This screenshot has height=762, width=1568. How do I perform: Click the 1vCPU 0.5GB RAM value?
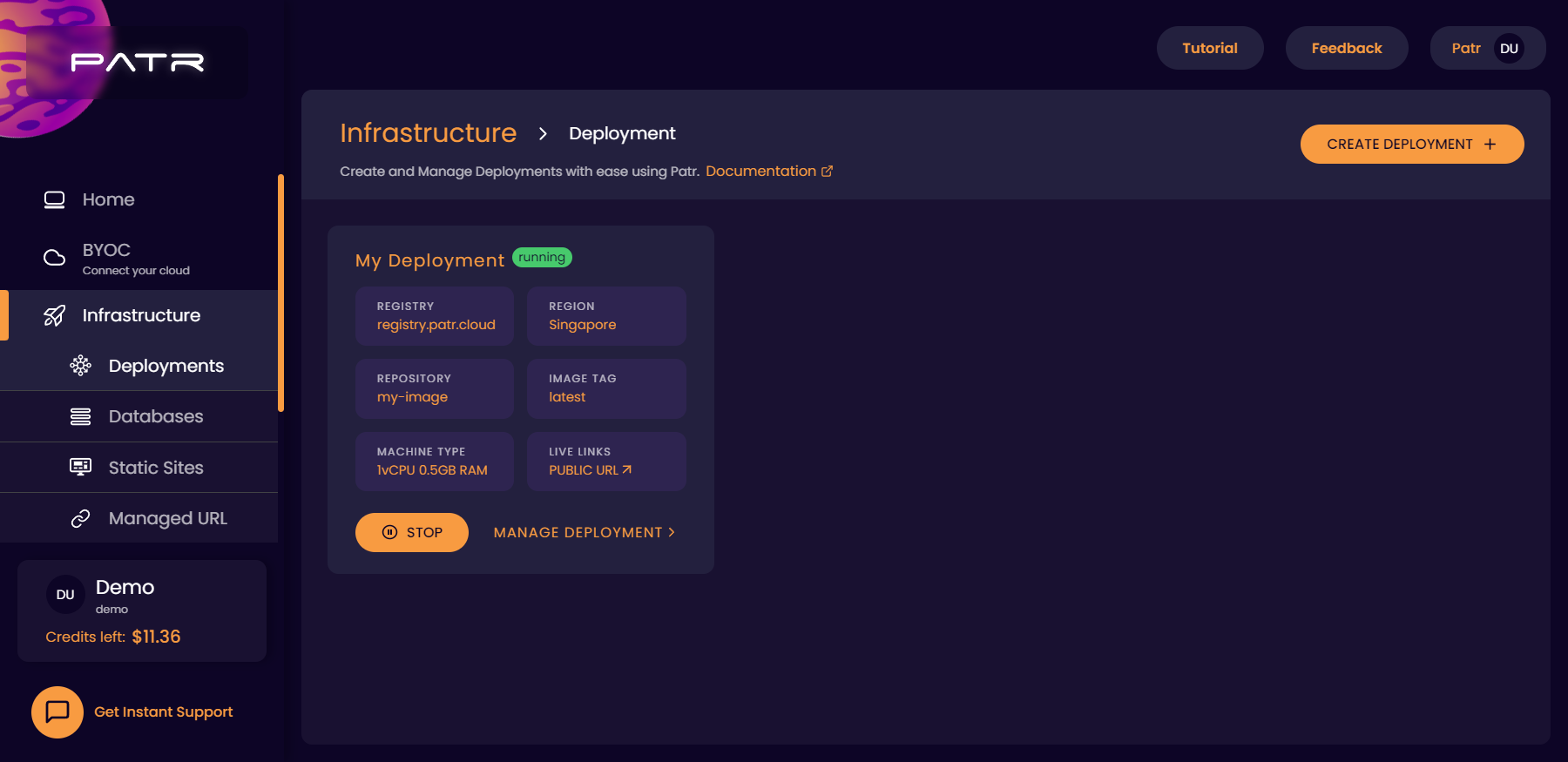432,470
